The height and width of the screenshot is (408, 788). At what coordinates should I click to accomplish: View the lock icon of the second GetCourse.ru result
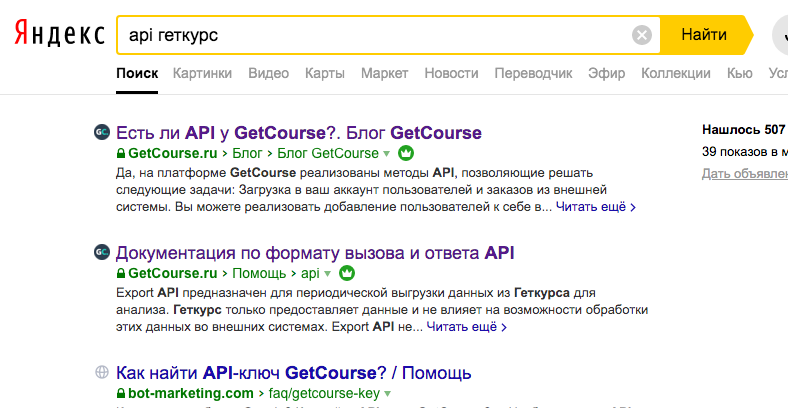[x=121, y=273]
